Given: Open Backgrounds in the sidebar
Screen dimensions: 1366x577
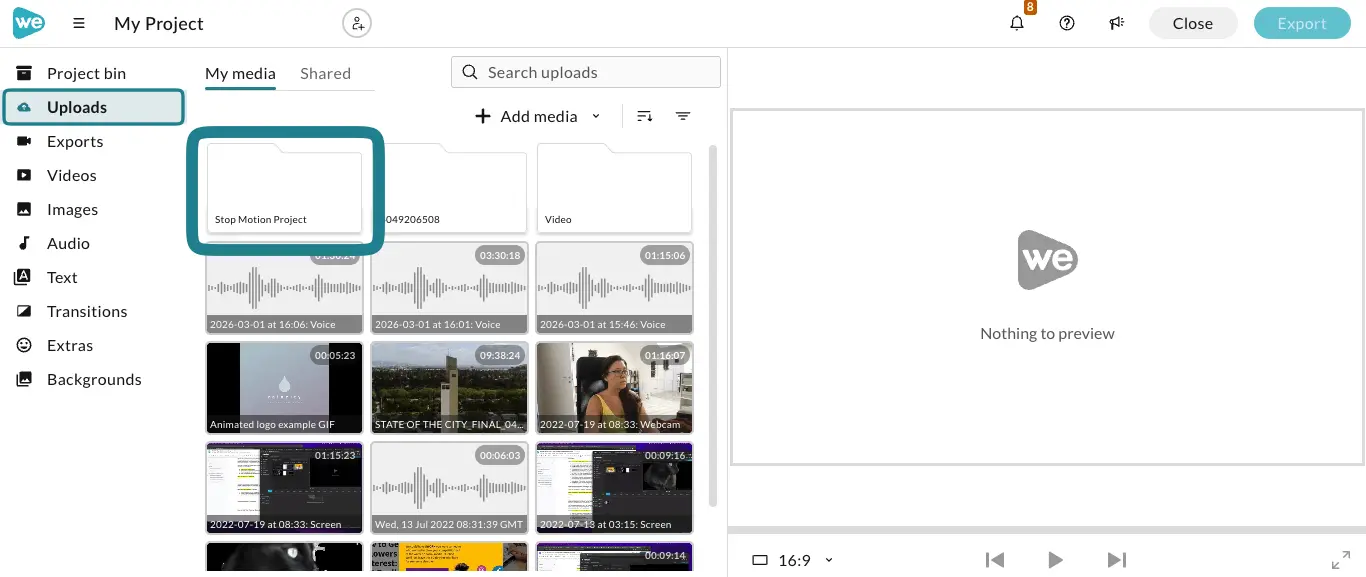Looking at the screenshot, I should point(93,379).
